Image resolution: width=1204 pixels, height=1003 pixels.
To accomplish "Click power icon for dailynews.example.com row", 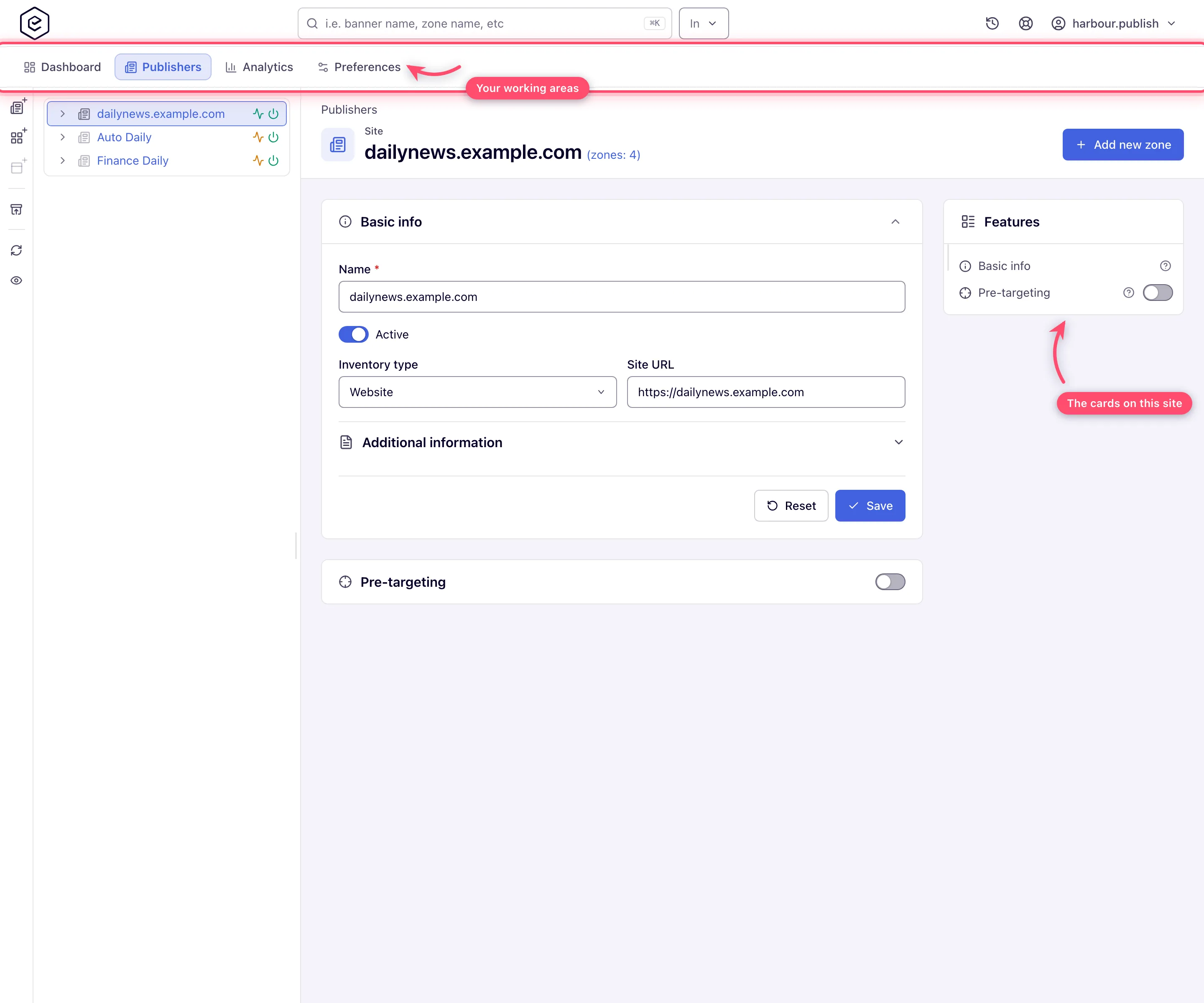I will (x=273, y=114).
